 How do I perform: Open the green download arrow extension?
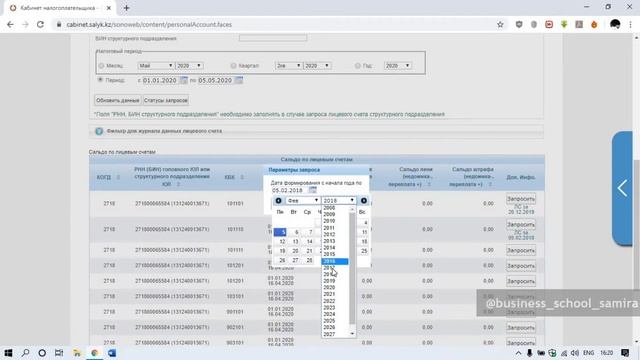tap(564, 24)
